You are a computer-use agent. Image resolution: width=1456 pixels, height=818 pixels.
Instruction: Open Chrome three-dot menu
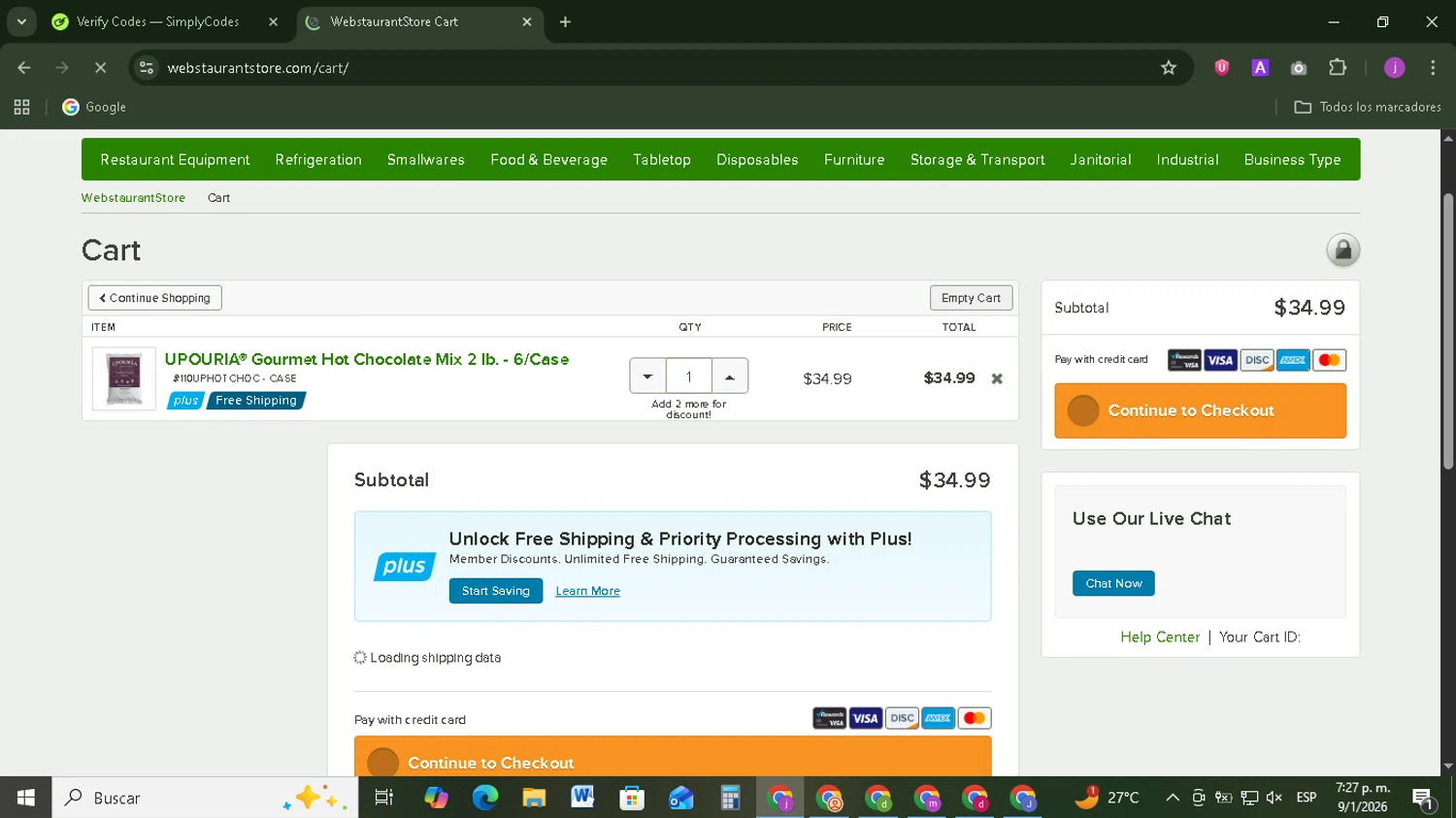[1433, 68]
